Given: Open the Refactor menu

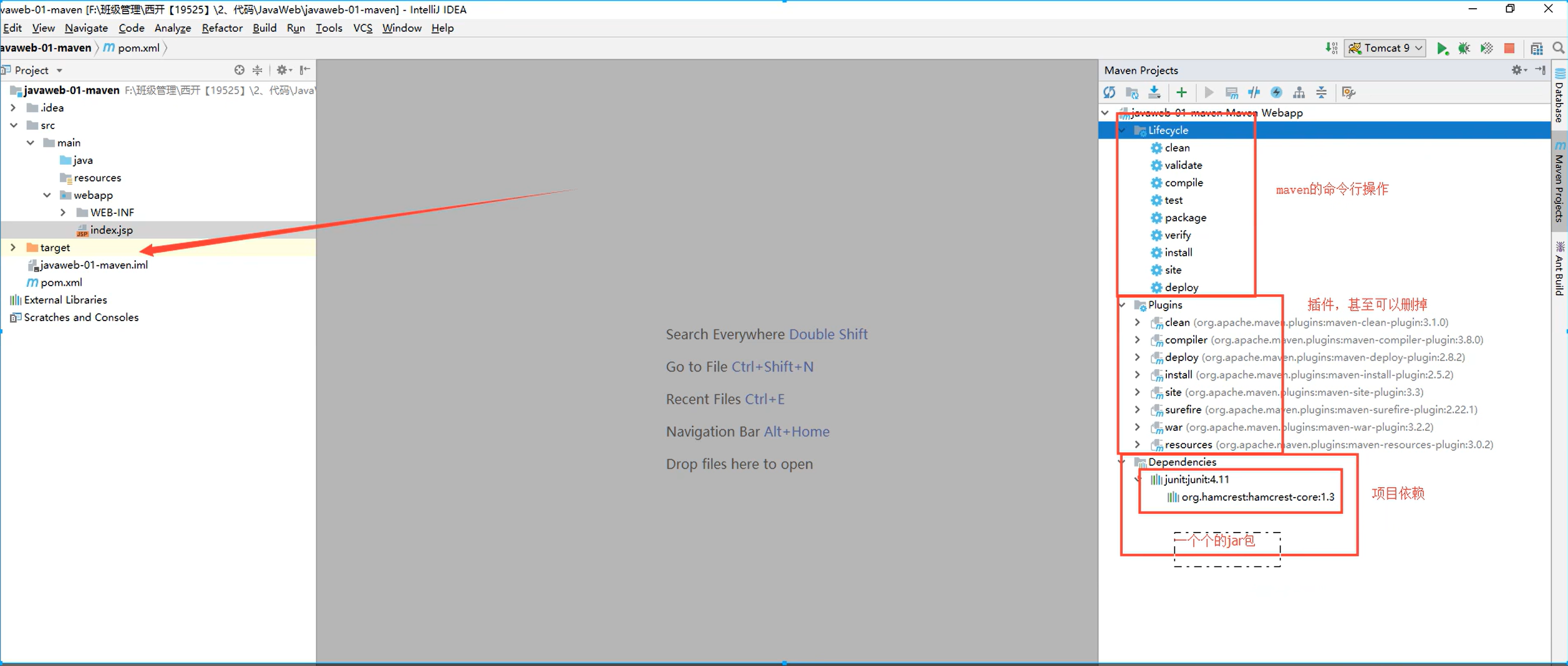Looking at the screenshot, I should [222, 28].
